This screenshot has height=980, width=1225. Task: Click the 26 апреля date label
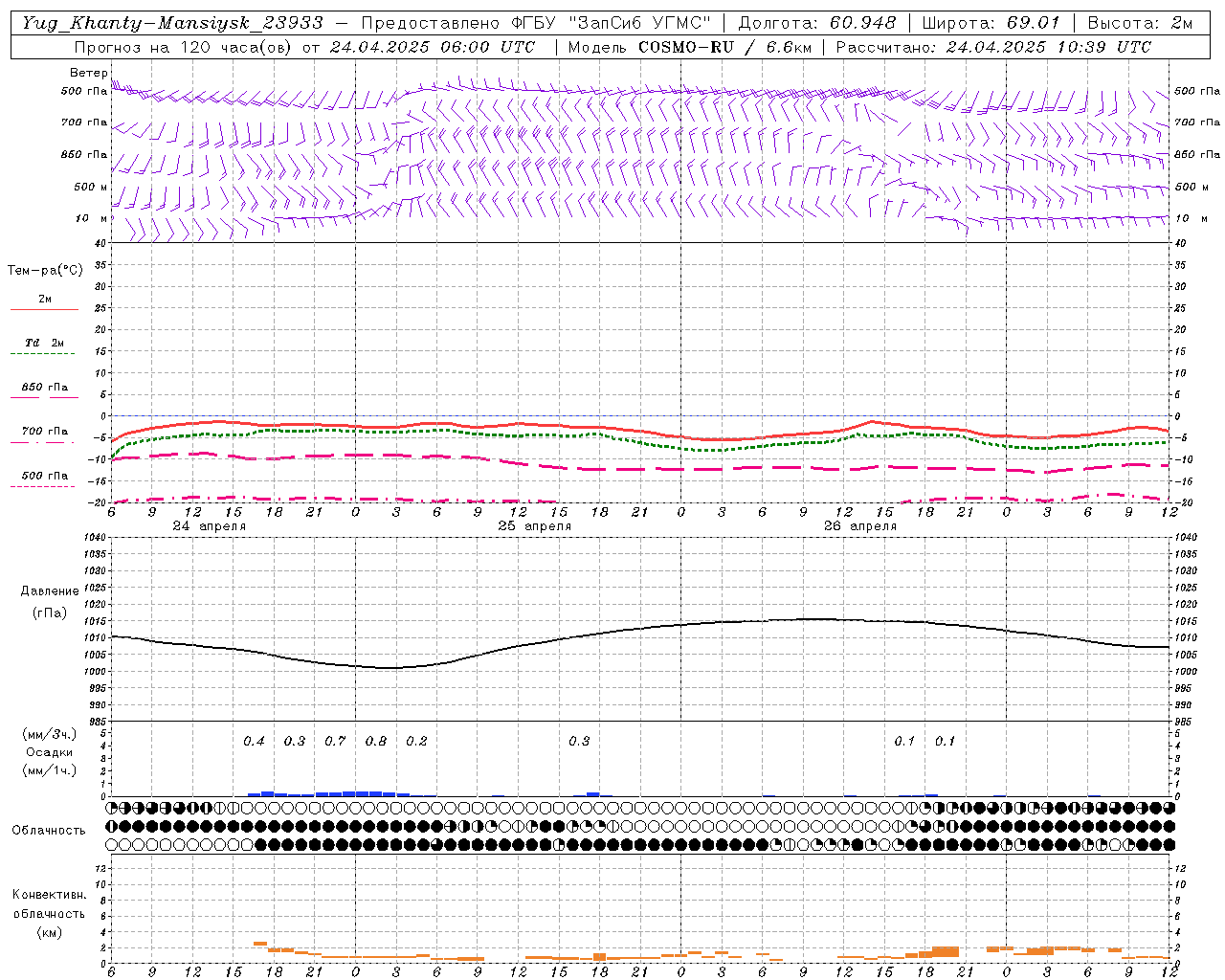(x=860, y=526)
